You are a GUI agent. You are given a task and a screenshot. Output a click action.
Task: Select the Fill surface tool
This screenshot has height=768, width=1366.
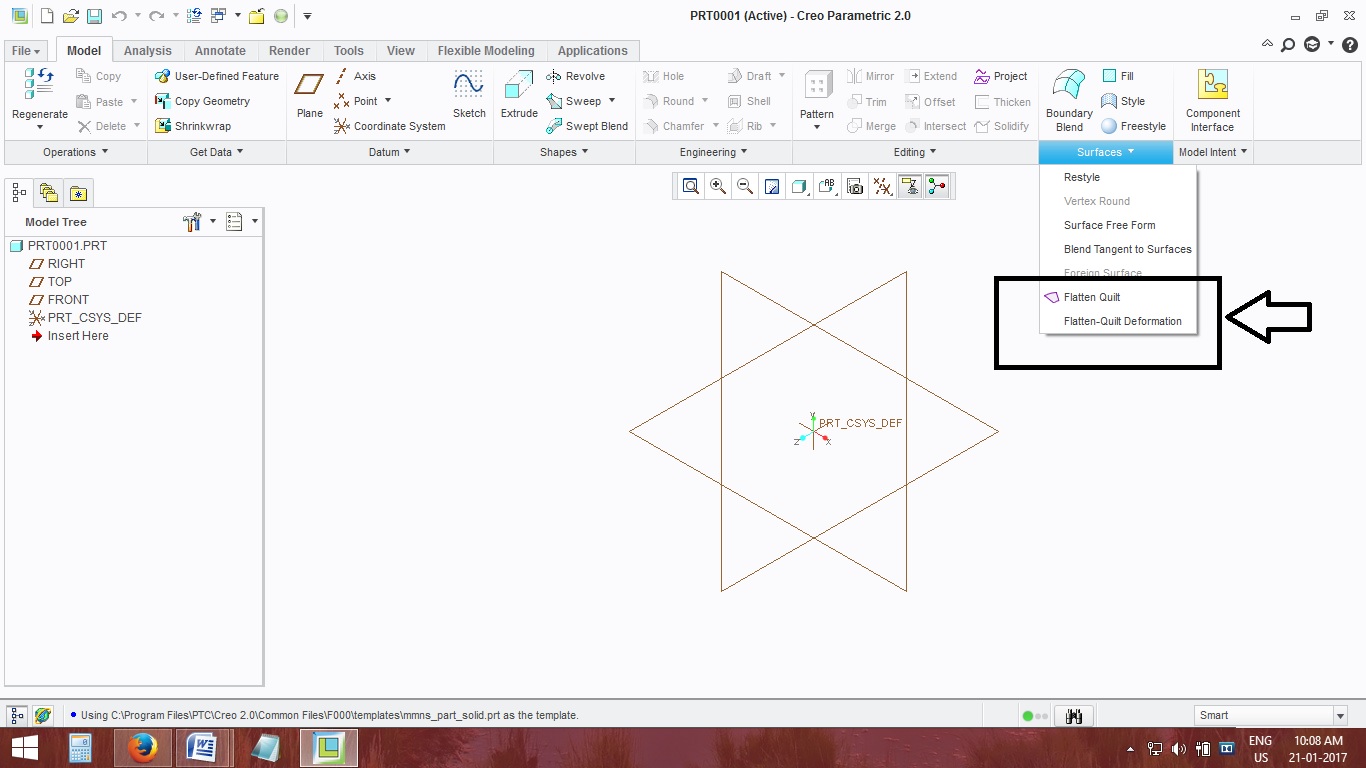(1118, 76)
